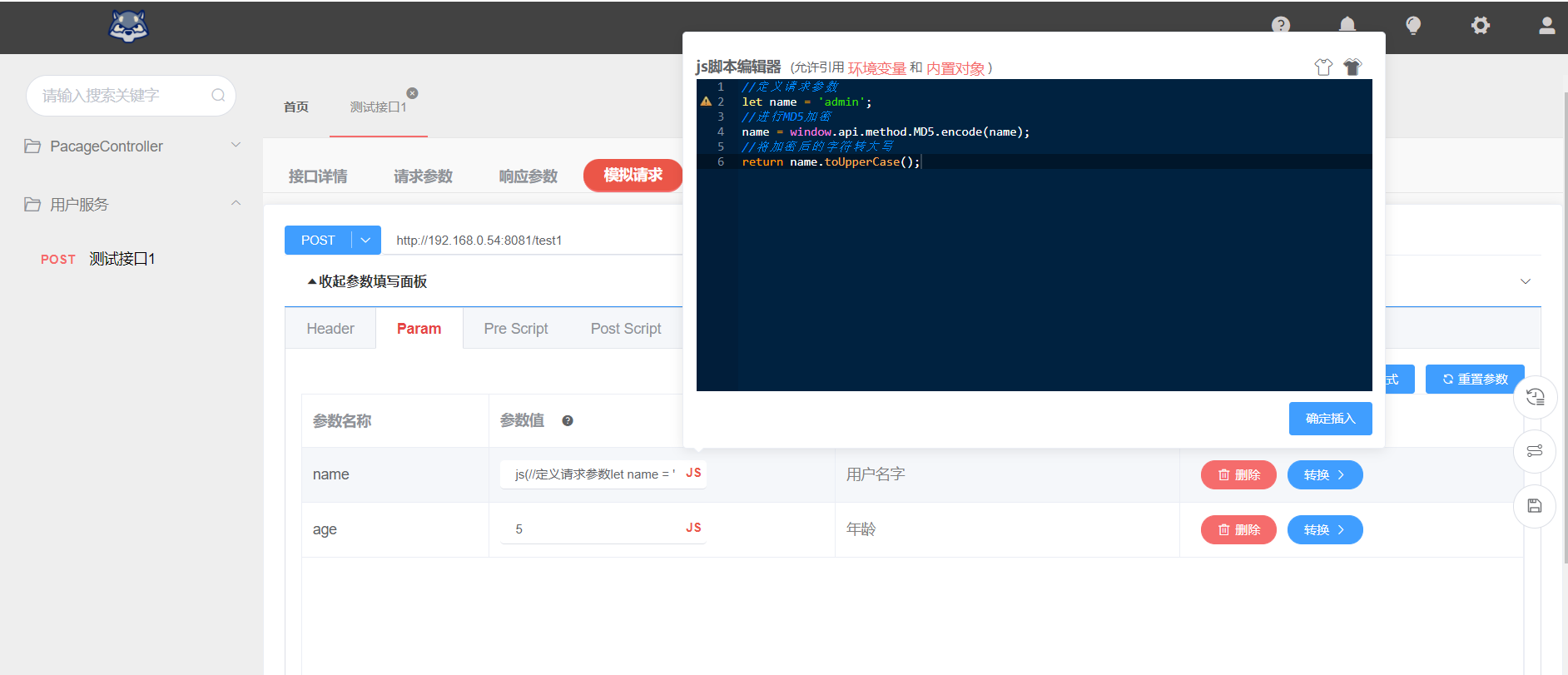1568x675 pixels.
Task: Switch editor to light theme shirt icon
Action: 1323,67
